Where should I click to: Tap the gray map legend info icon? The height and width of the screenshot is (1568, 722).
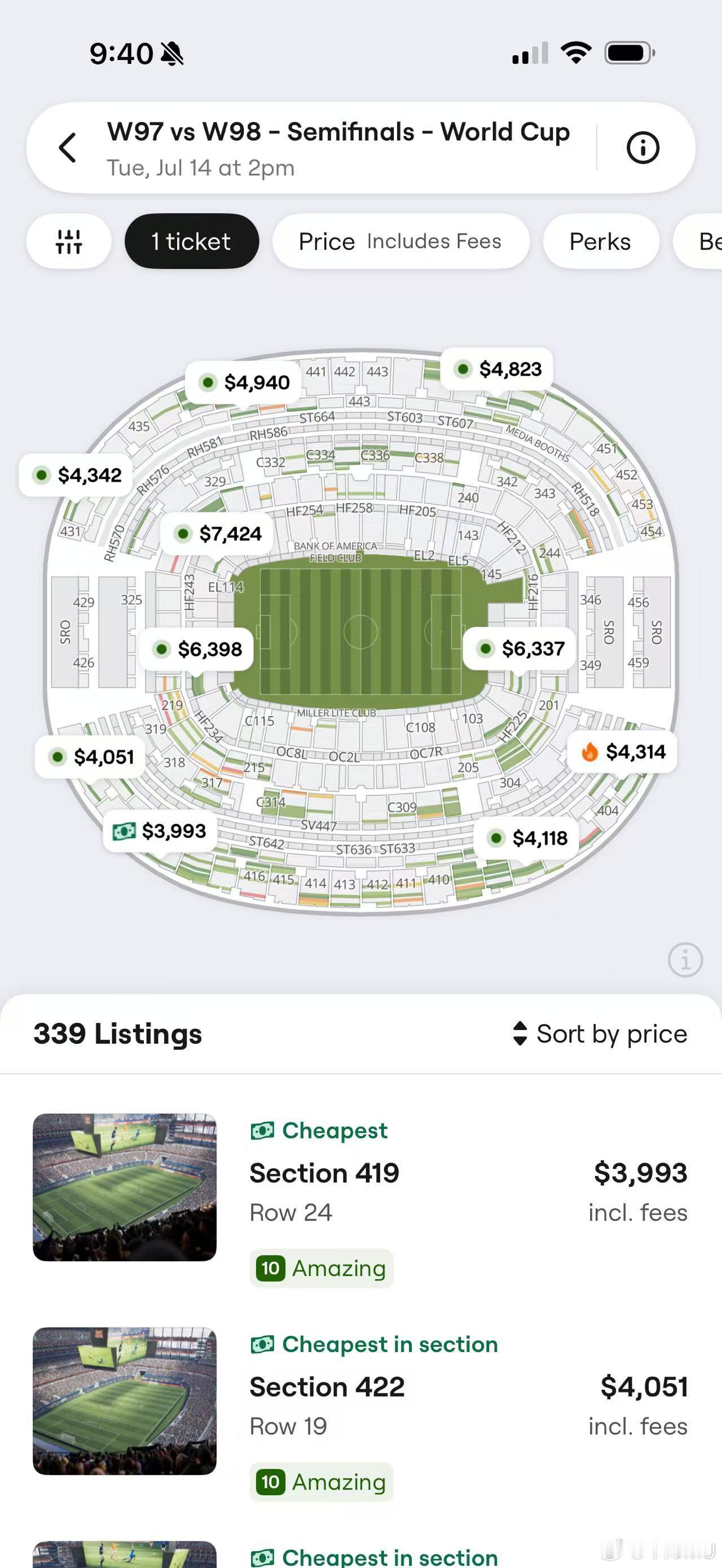[685, 960]
